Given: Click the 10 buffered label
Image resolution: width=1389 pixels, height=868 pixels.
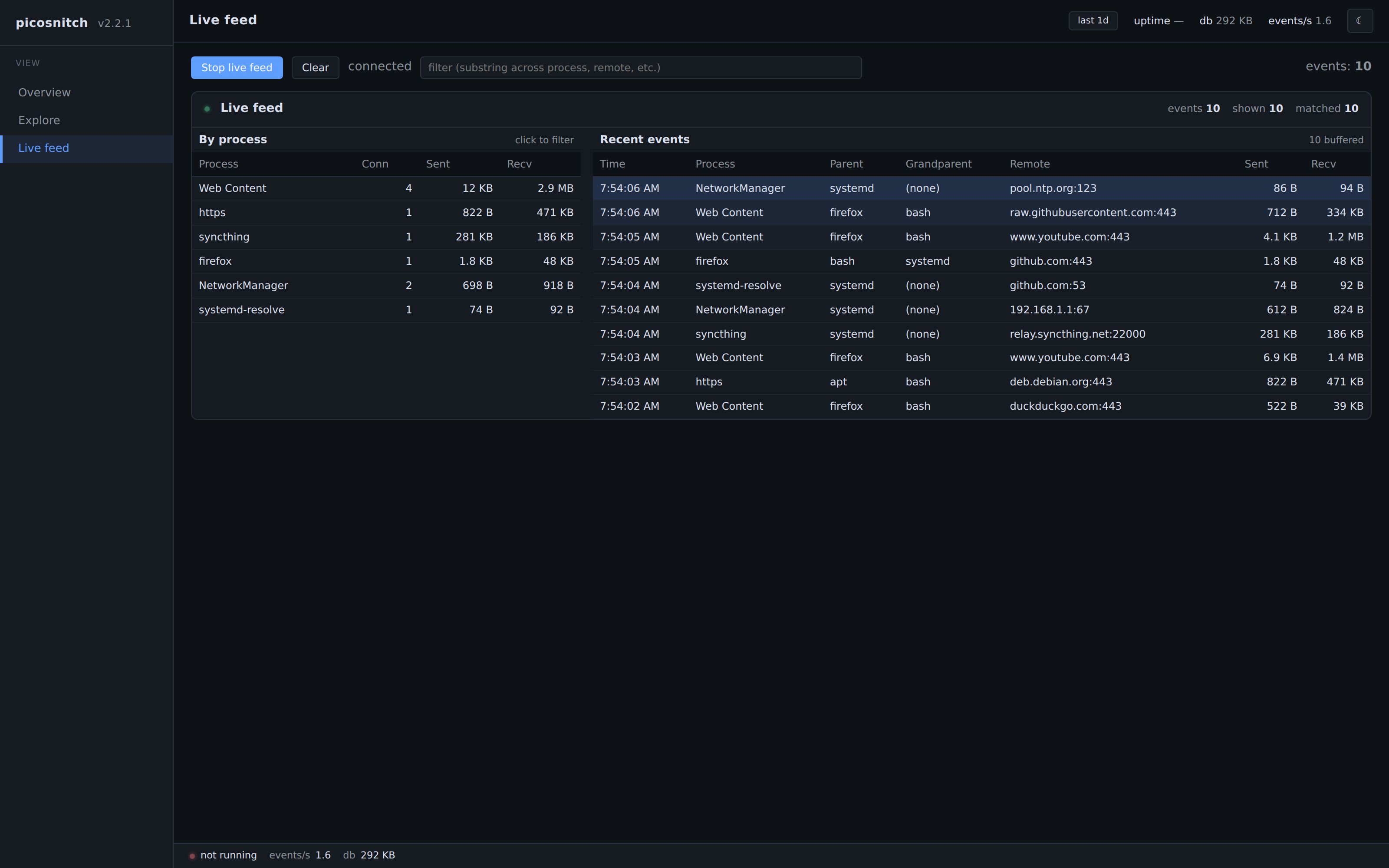Looking at the screenshot, I should (x=1336, y=140).
